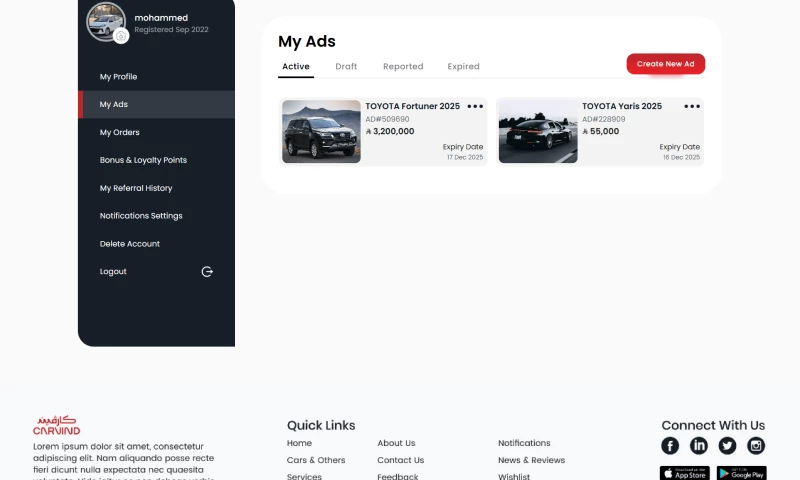Open the Instagram social icon
The width and height of the screenshot is (800, 480).
756,446
